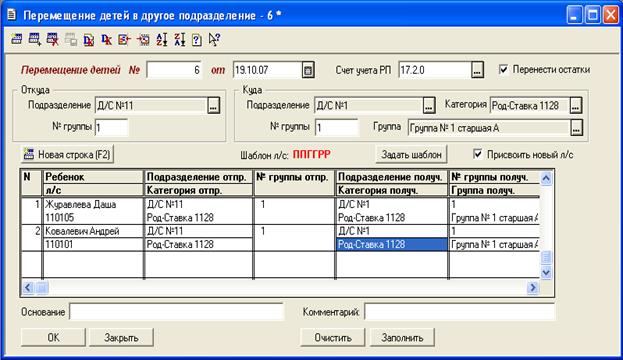Click the "Группа получ." column subheader

click(x=495, y=190)
